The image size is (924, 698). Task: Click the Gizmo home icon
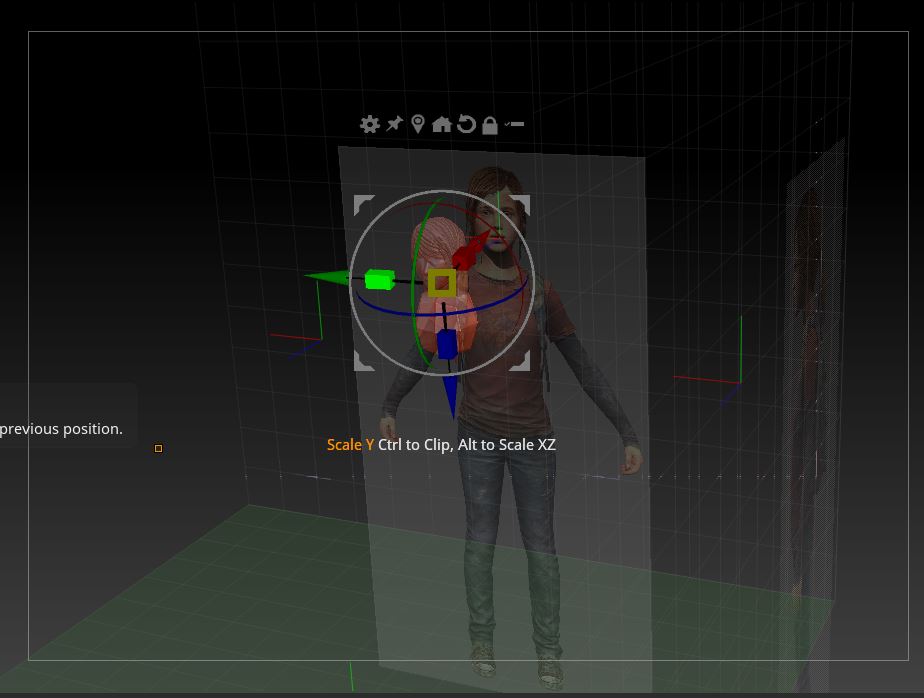(x=441, y=124)
